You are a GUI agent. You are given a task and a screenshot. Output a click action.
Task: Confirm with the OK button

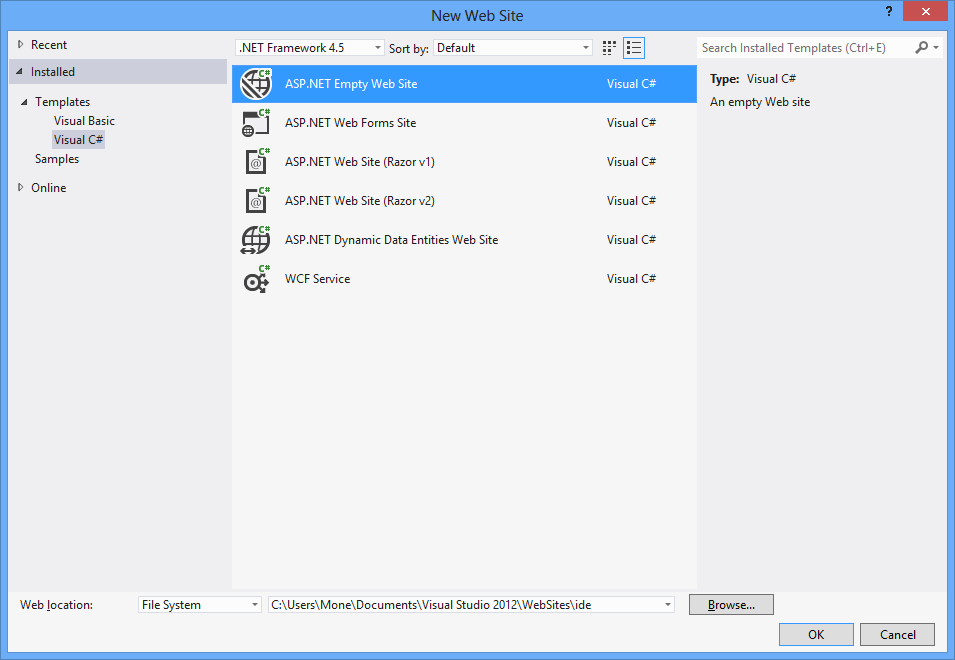click(x=816, y=634)
